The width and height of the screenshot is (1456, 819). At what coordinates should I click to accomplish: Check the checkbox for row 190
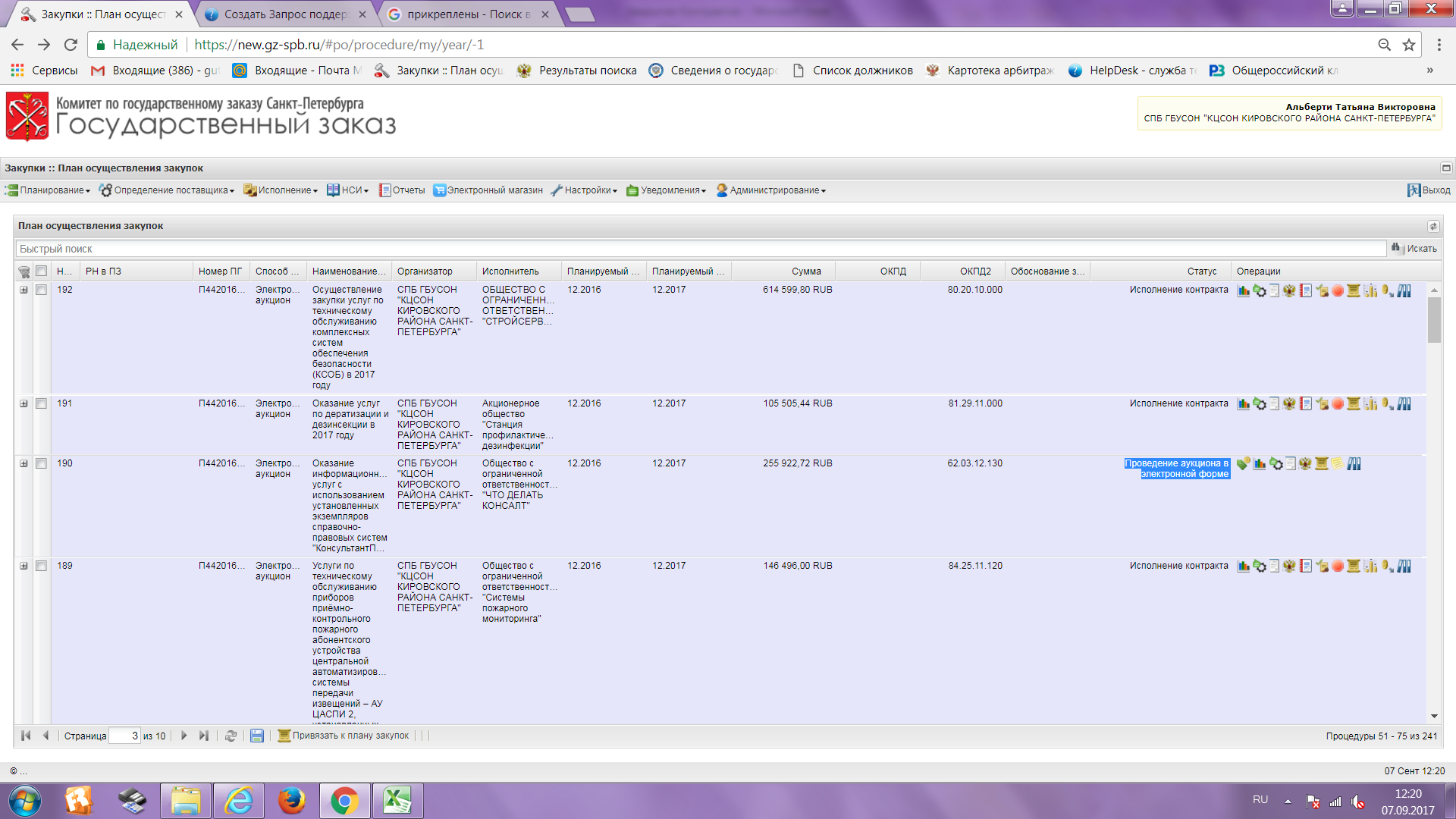pos(42,464)
